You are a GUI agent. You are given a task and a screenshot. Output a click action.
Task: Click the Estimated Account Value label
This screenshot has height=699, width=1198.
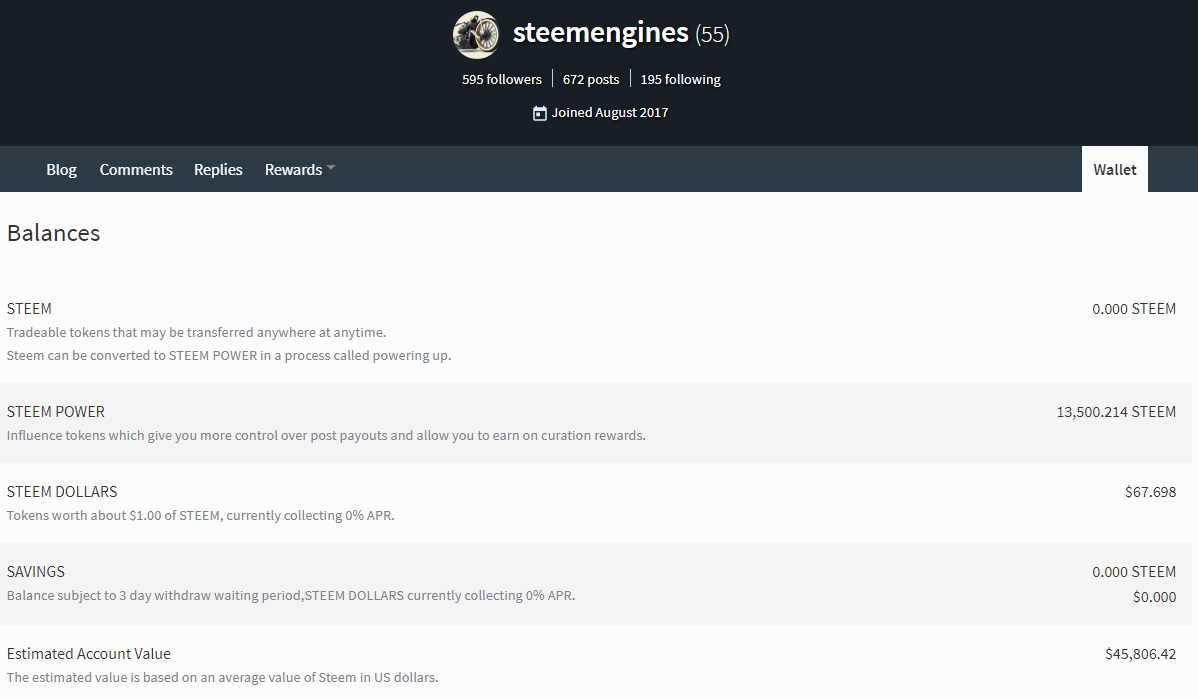click(x=89, y=654)
